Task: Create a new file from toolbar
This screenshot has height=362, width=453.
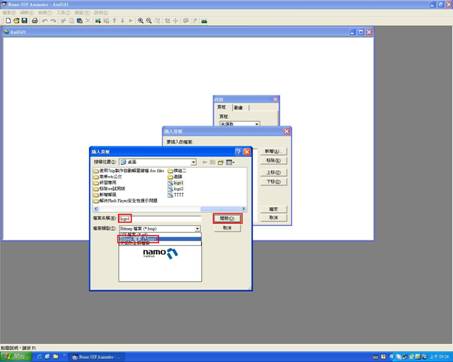Action: 8,21
